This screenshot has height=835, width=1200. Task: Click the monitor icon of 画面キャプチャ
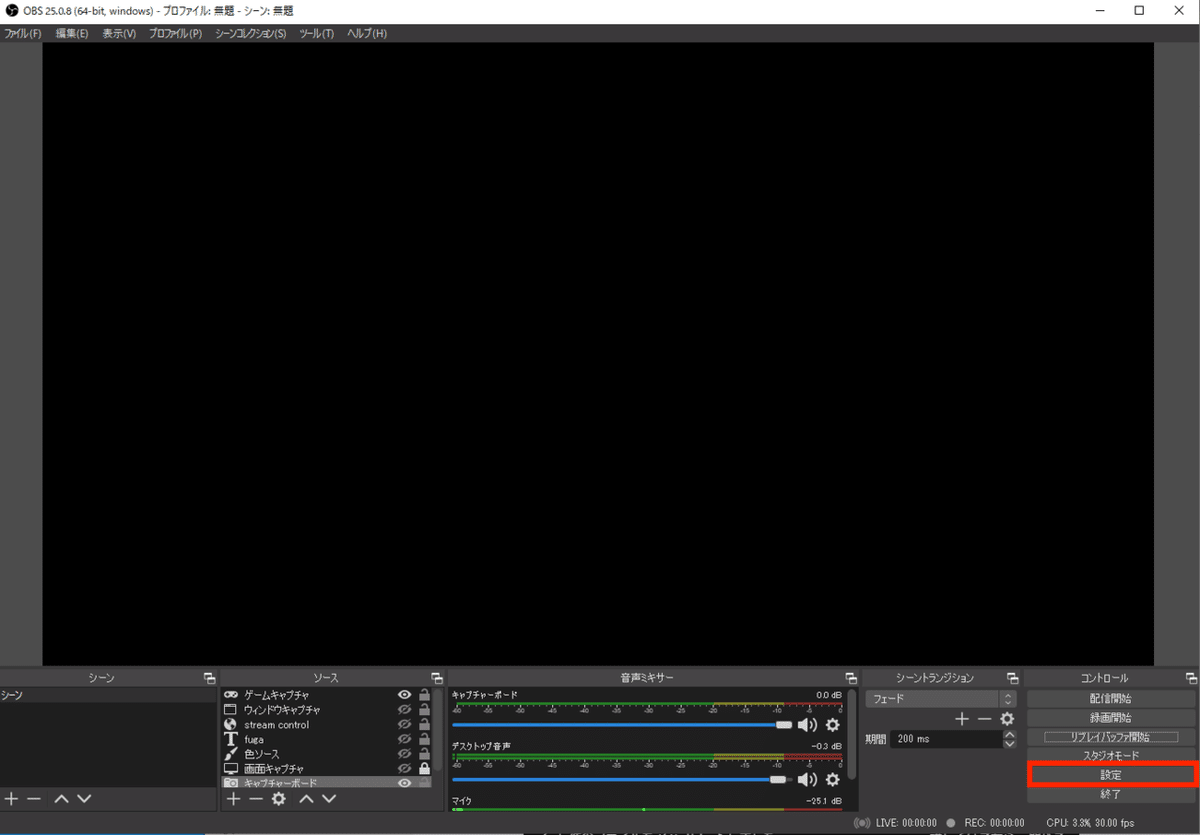tap(231, 768)
